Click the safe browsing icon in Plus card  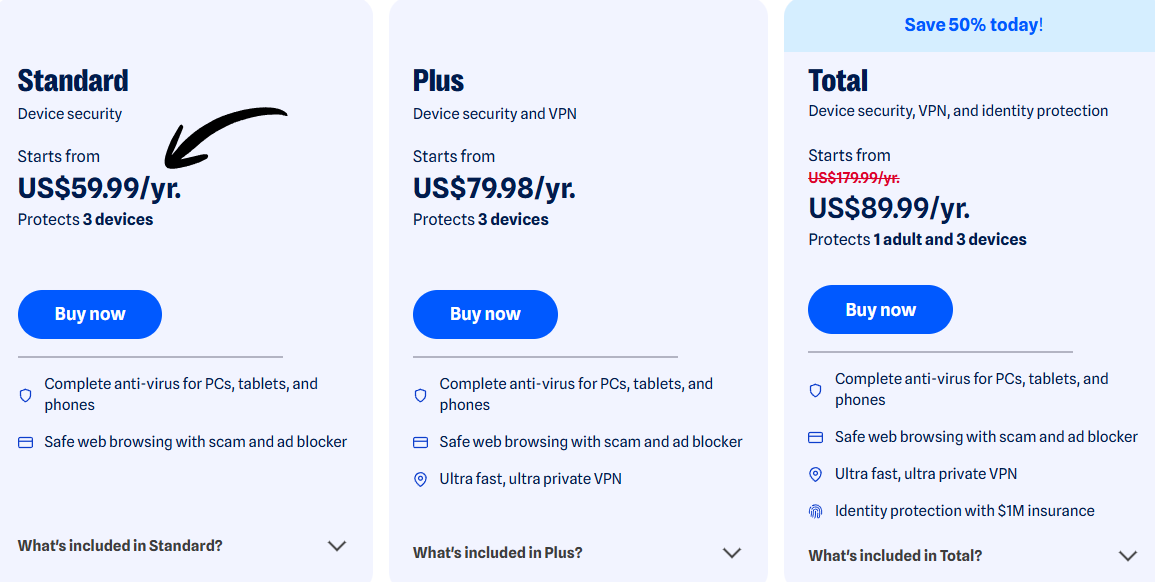pos(419,441)
